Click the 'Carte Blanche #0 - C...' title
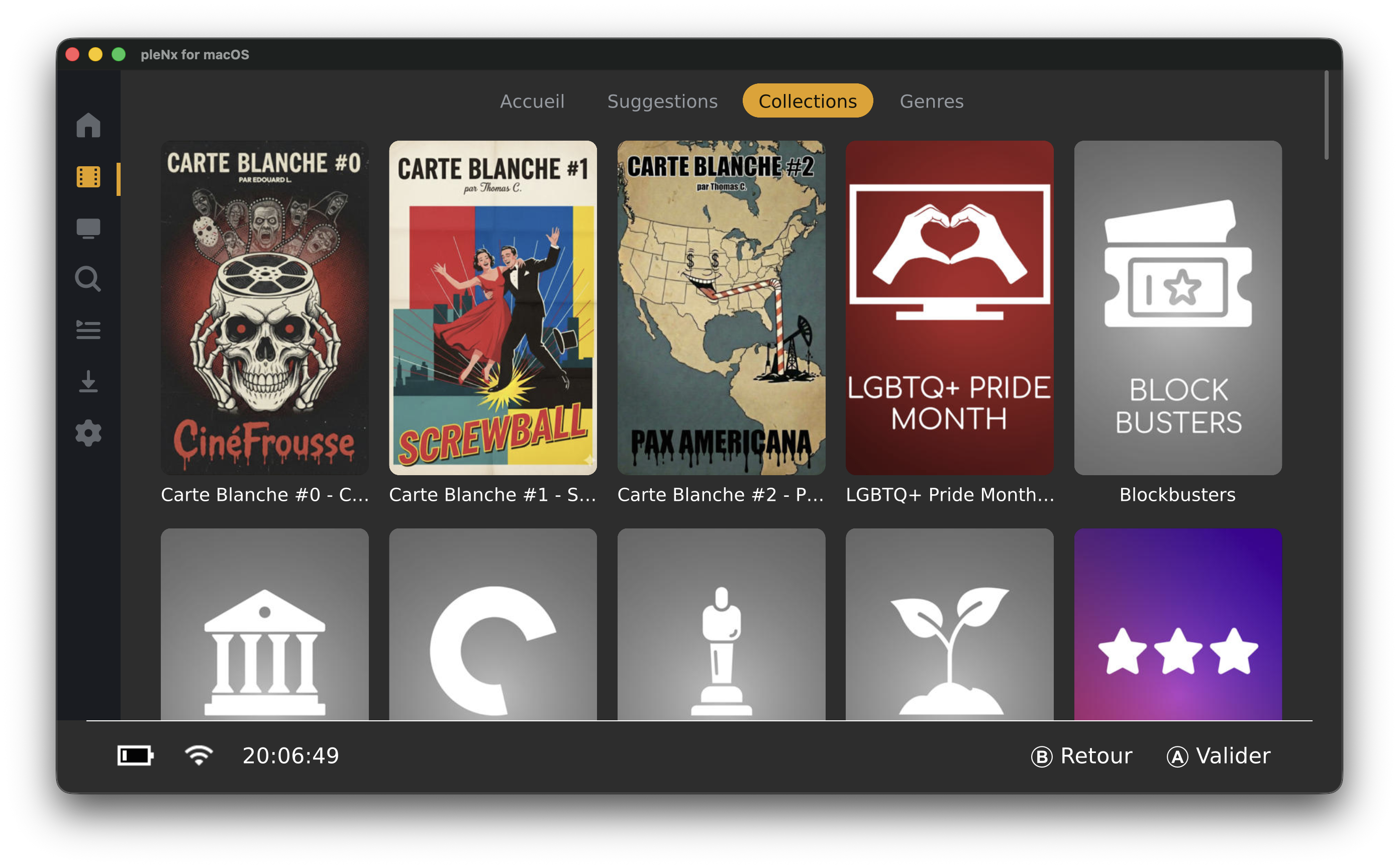Image resolution: width=1399 pixels, height=868 pixels. pos(265,494)
